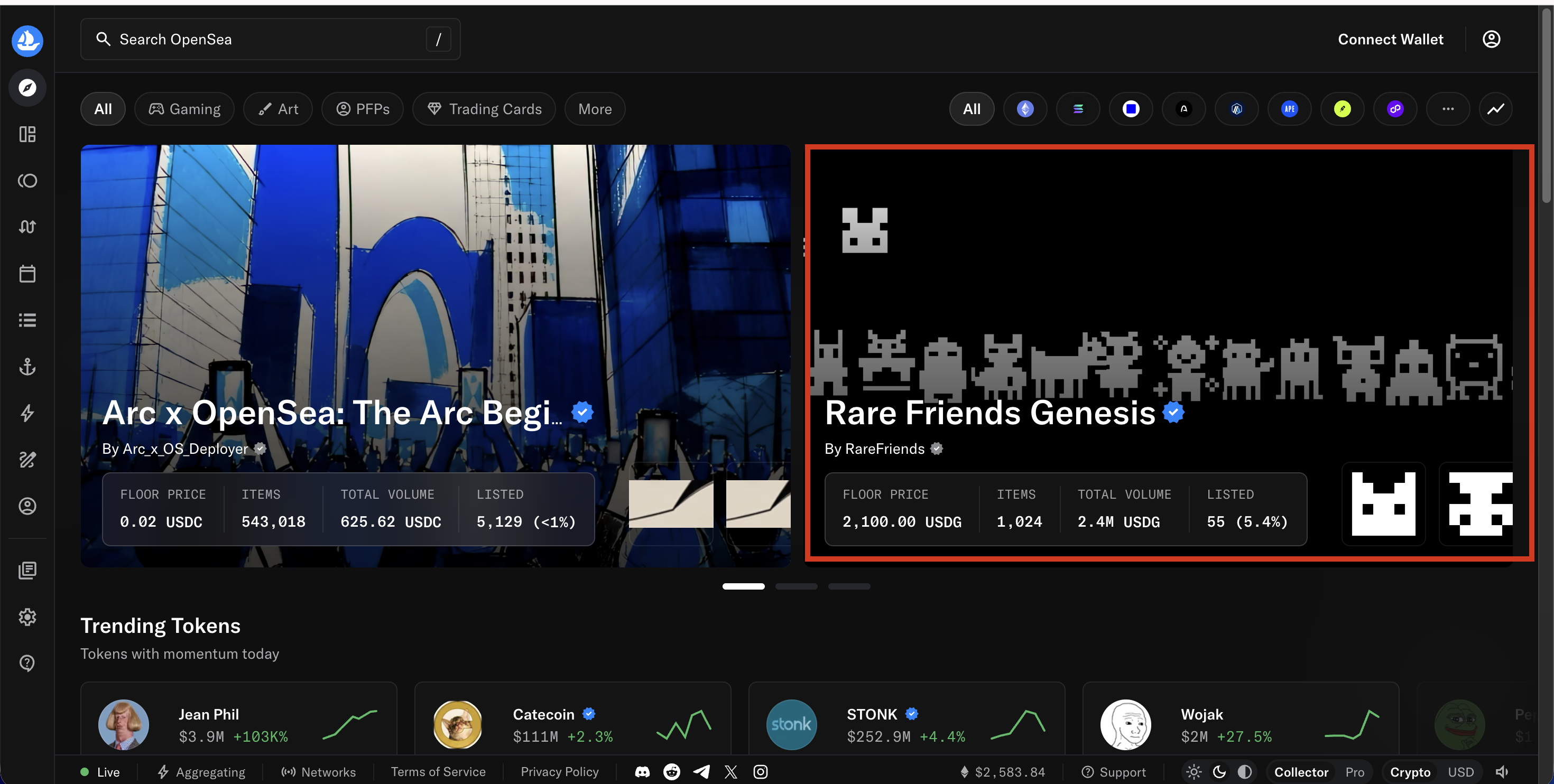Screen dimensions: 1554x784
Task: Open the Rewards anchor icon in sidebar
Action: pyautogui.click(x=27, y=367)
